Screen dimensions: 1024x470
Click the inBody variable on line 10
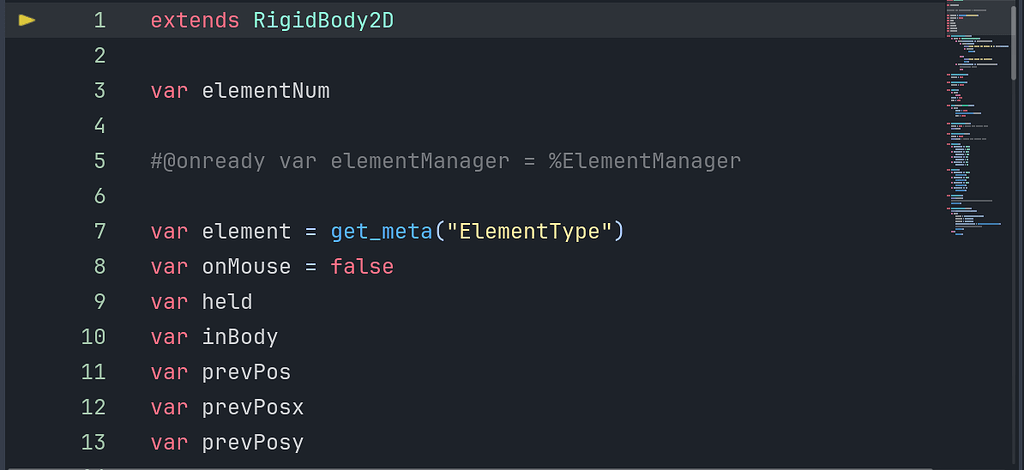point(240,337)
